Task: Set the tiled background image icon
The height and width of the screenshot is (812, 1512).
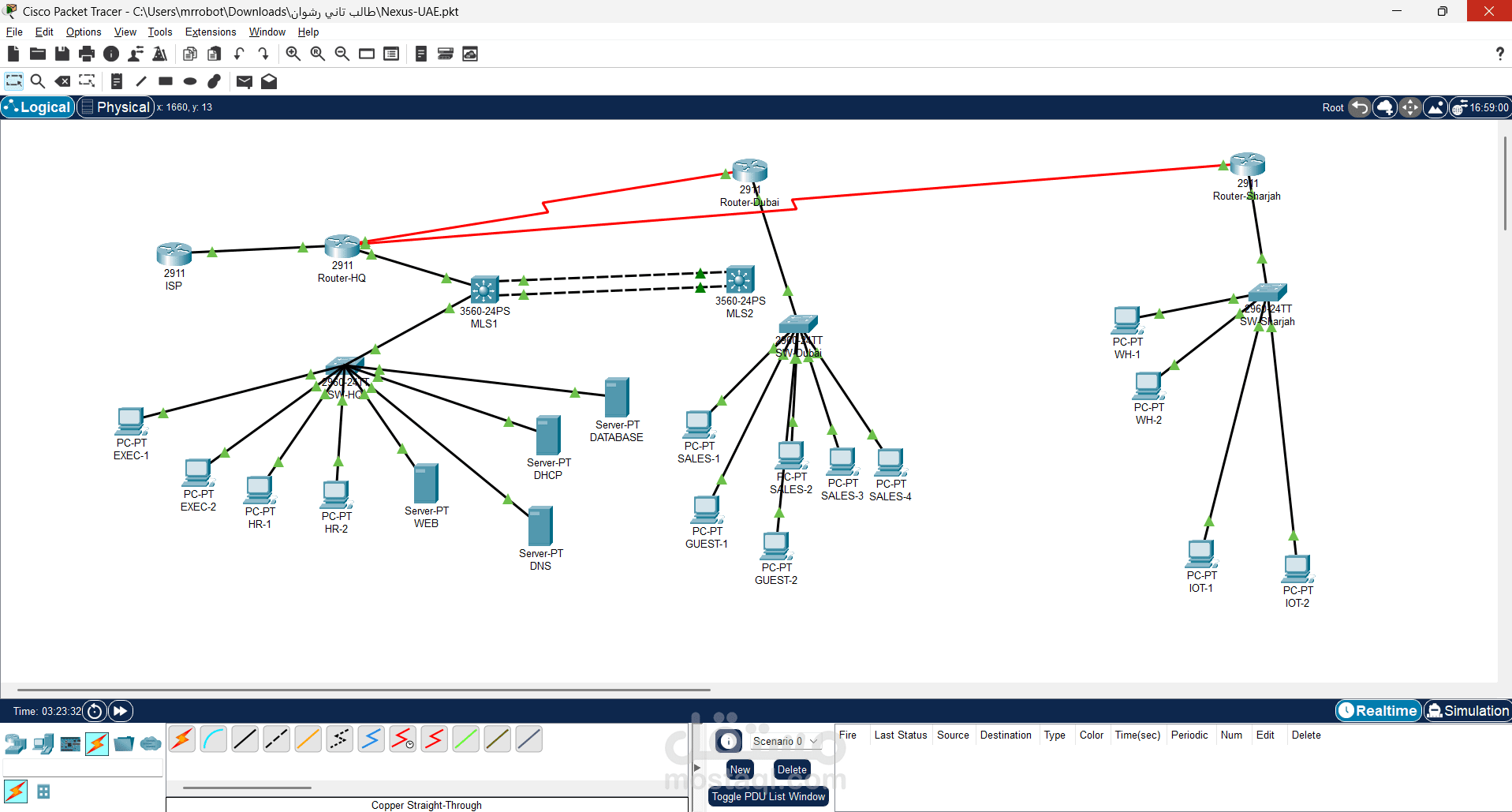Action: 1435,107
